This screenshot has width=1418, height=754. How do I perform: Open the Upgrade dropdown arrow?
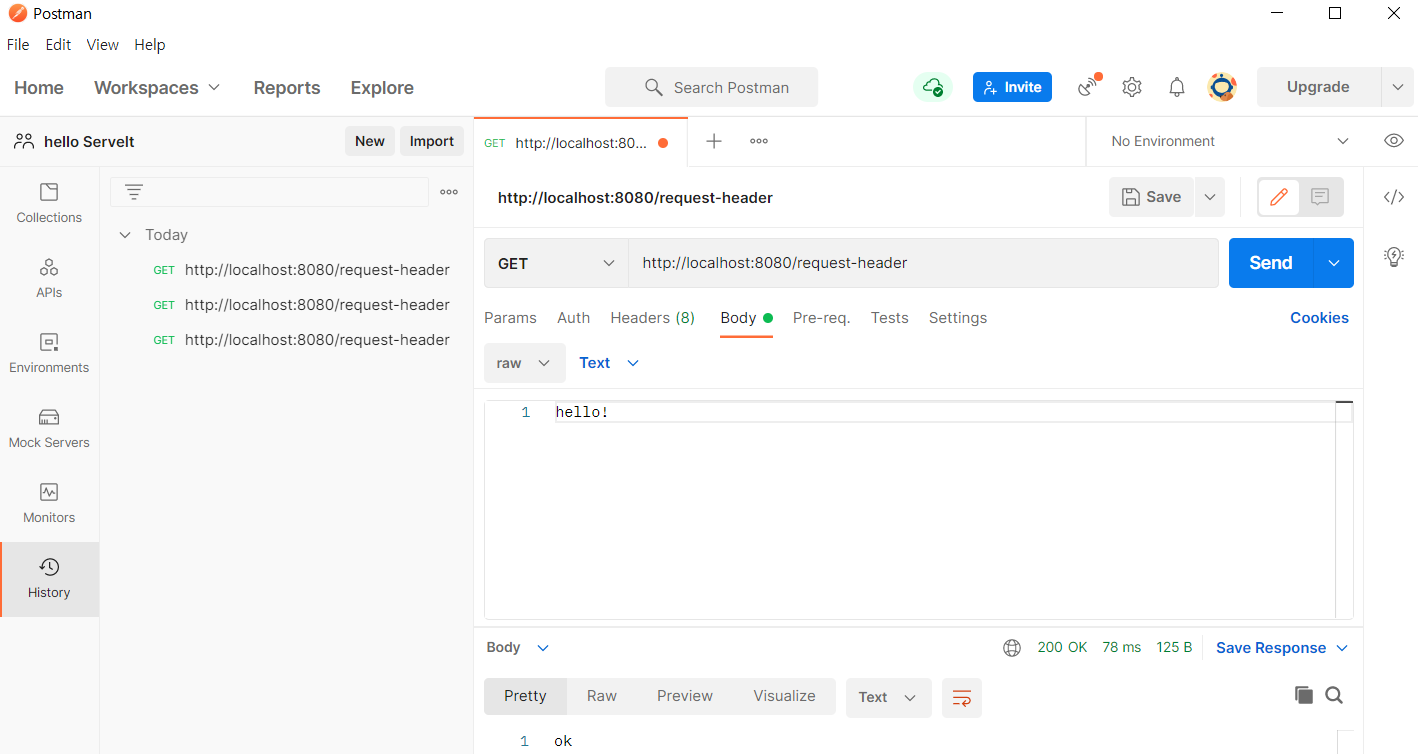coord(1398,87)
